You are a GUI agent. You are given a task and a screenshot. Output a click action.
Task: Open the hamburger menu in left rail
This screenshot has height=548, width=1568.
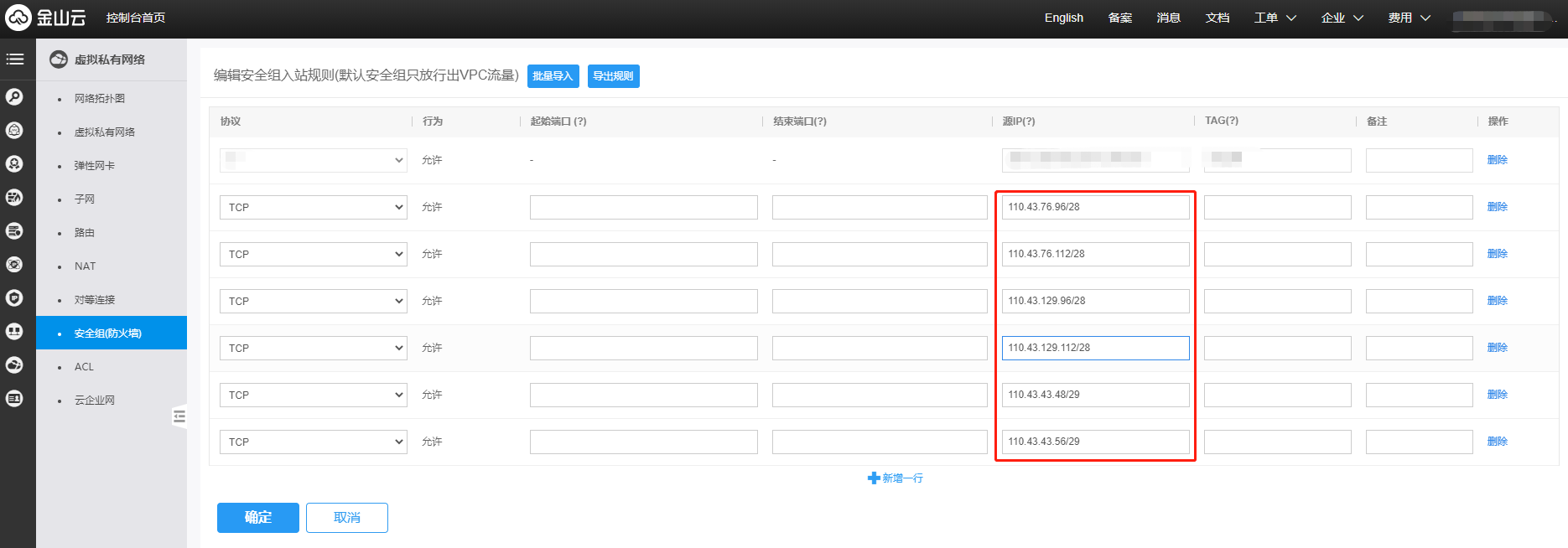(x=15, y=59)
